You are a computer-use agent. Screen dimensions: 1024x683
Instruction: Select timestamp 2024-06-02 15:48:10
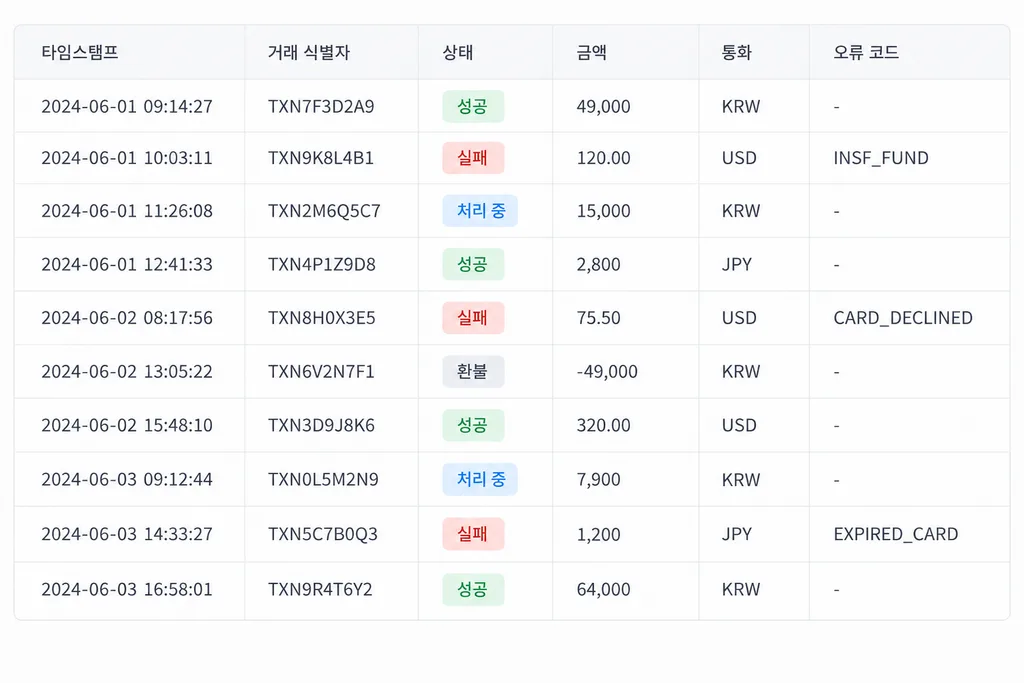point(127,425)
